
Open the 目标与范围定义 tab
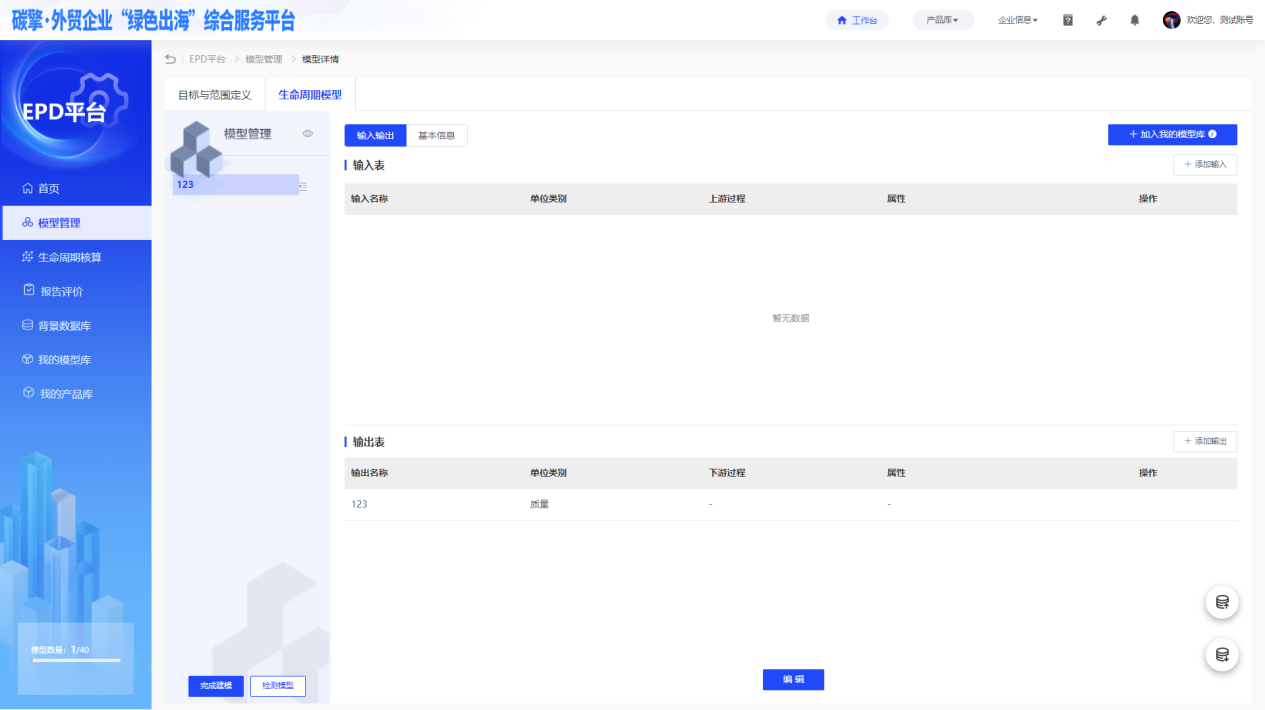tap(215, 95)
